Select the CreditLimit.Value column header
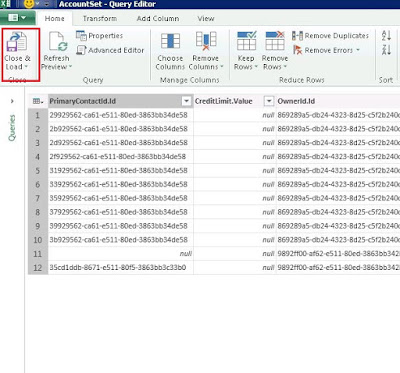The image size is (400, 373). tap(235, 101)
